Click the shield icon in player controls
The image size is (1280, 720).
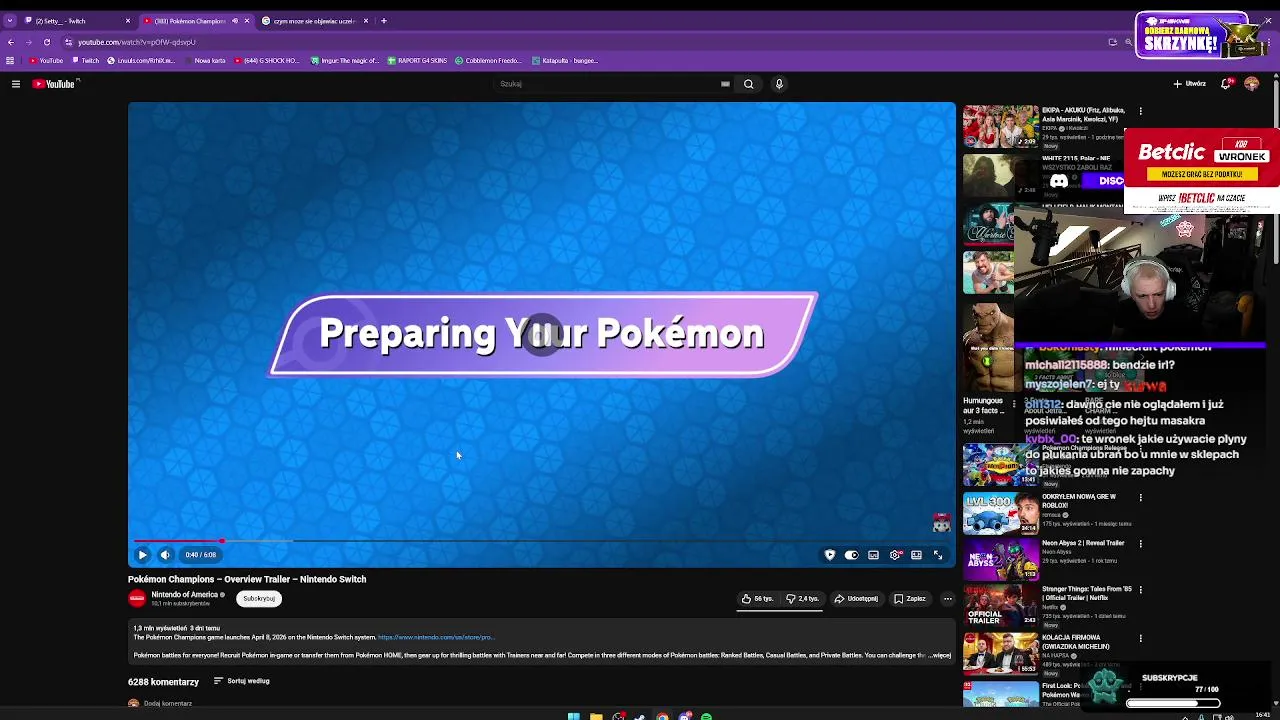829,555
